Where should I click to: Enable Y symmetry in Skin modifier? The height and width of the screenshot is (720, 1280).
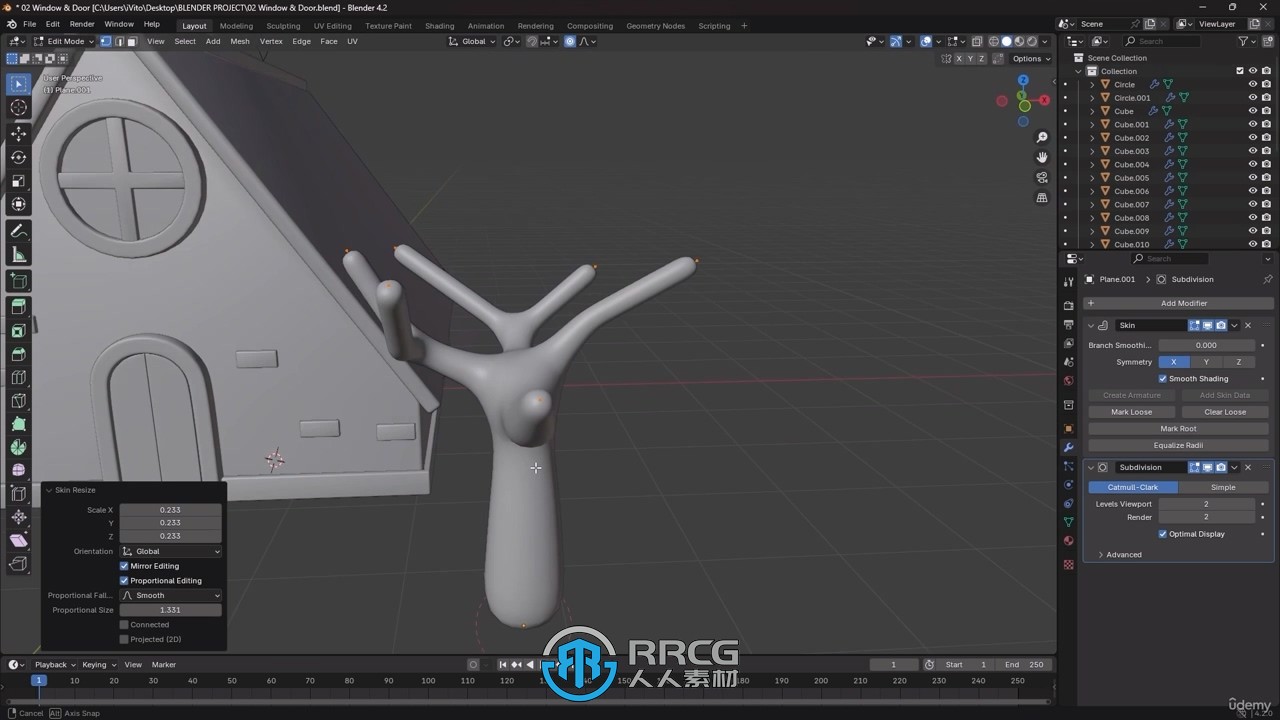coord(1206,362)
